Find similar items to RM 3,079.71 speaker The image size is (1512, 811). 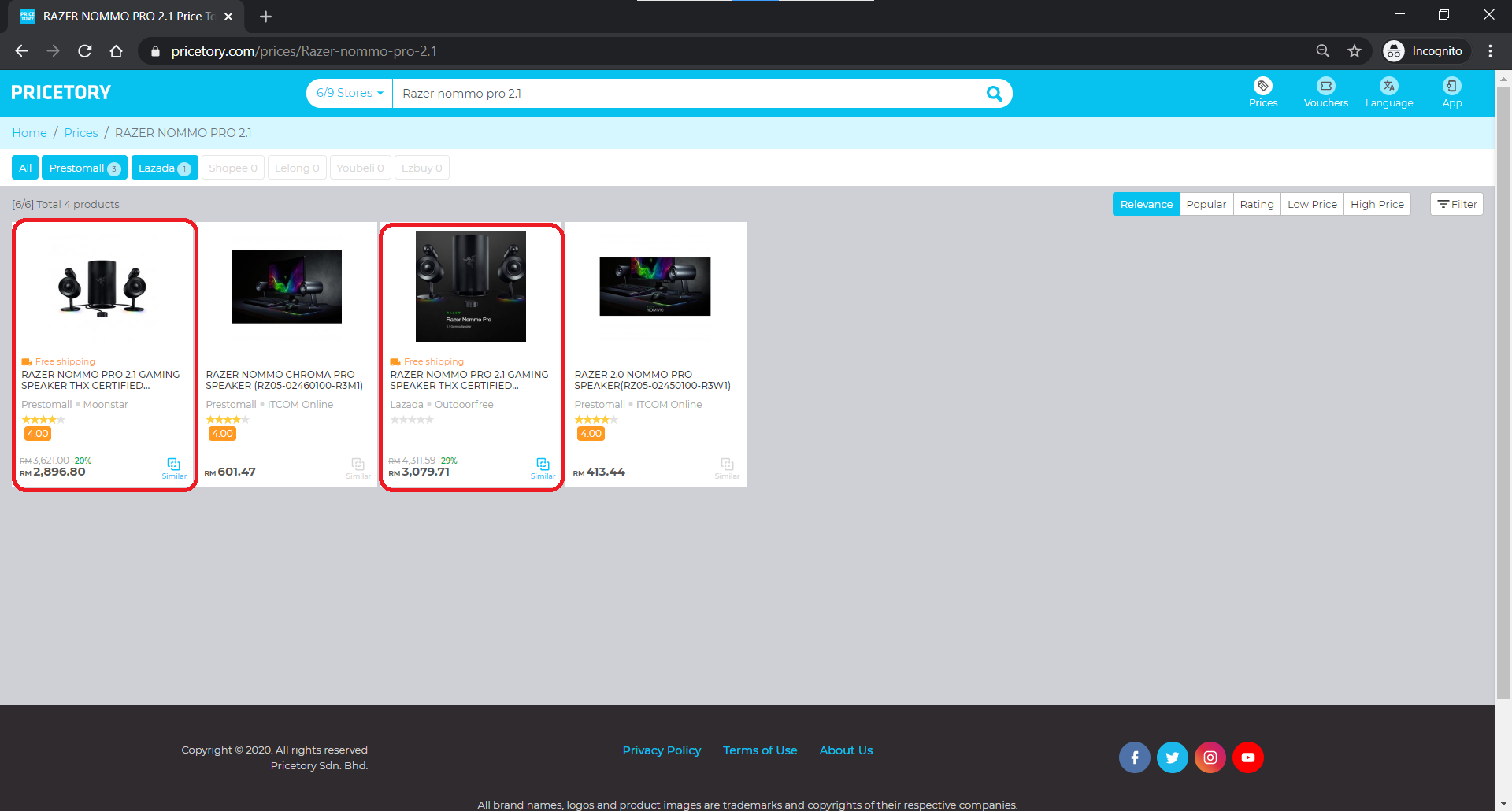pyautogui.click(x=543, y=468)
